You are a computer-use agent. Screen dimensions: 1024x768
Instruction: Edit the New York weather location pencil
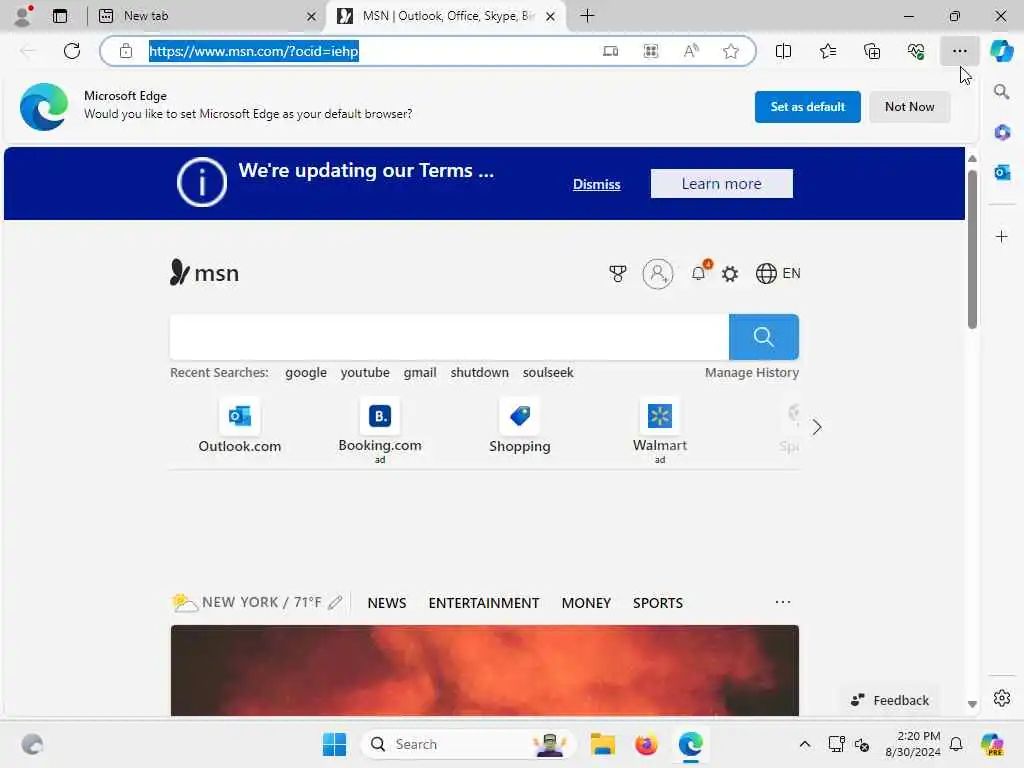click(x=335, y=602)
